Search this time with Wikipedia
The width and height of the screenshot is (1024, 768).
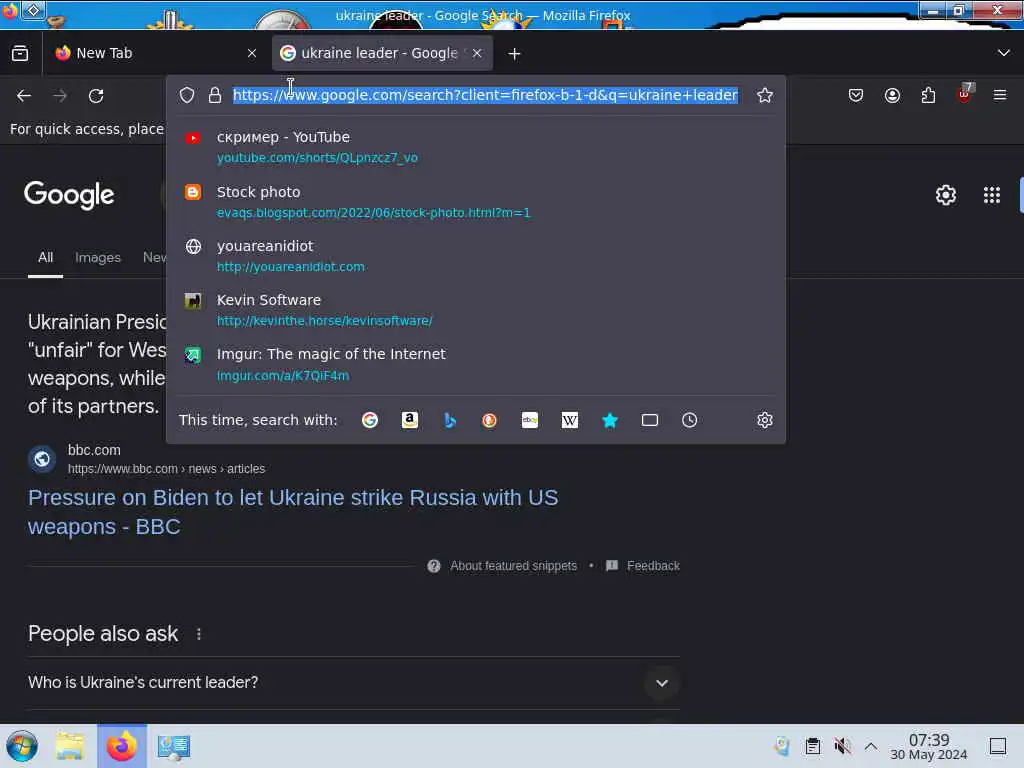coord(569,420)
